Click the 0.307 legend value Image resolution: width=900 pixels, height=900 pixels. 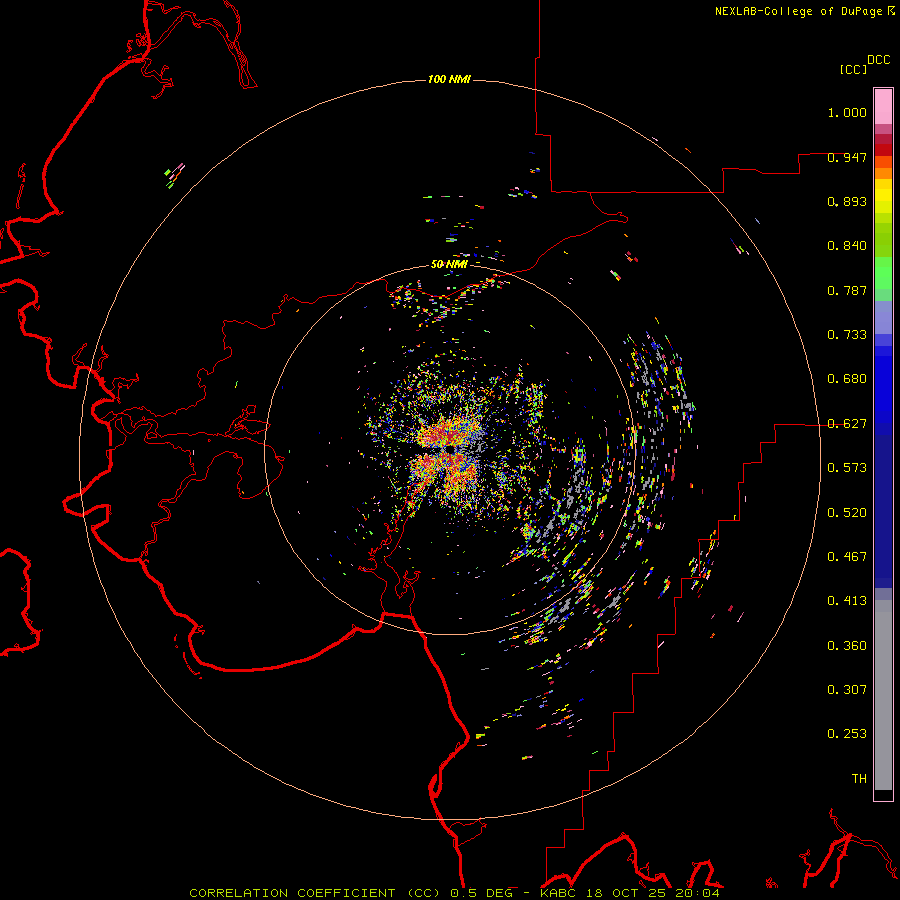click(x=847, y=690)
